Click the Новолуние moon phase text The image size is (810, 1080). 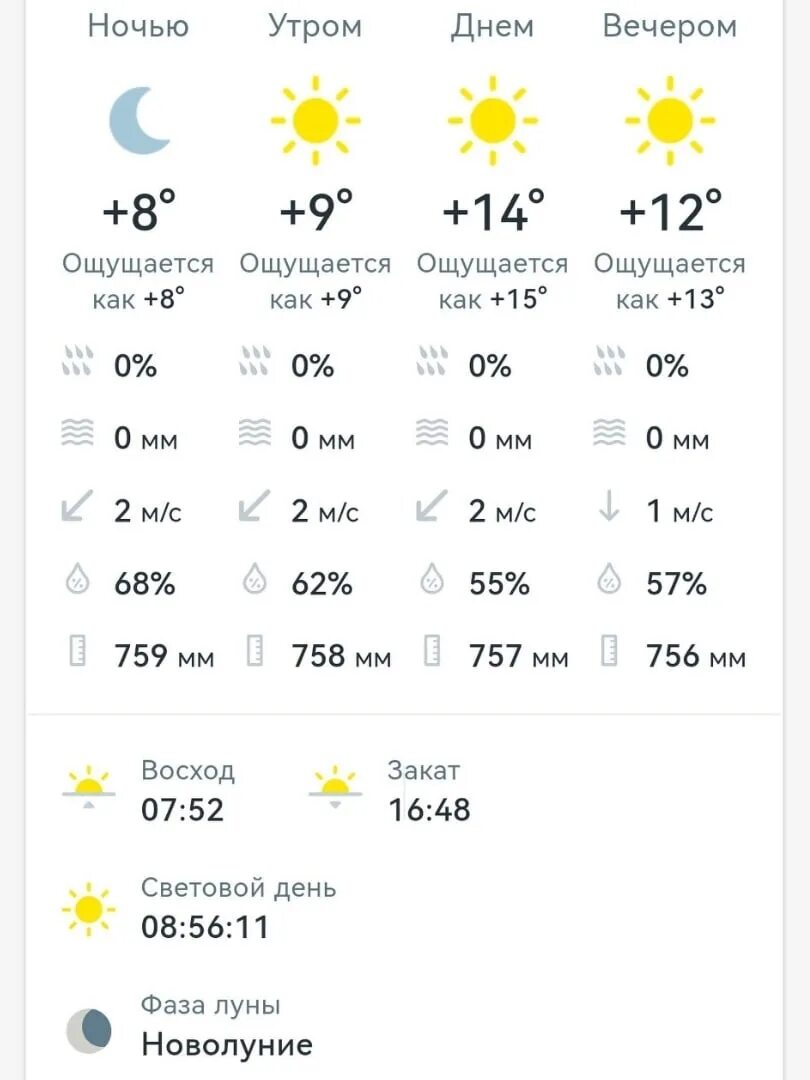(x=227, y=1045)
